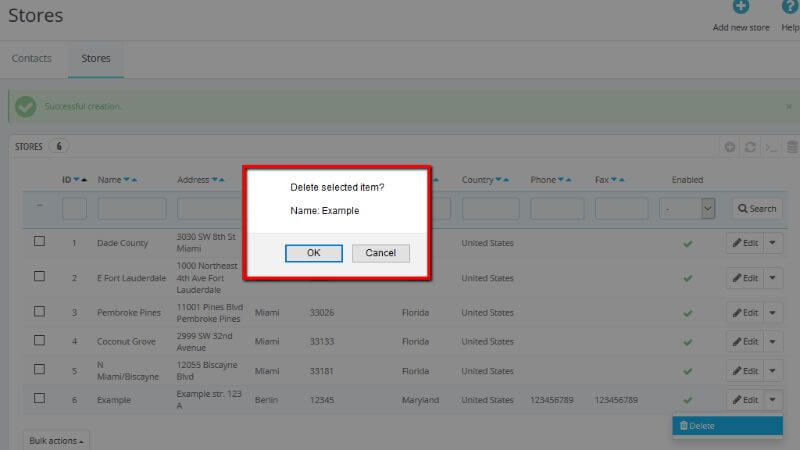The width and height of the screenshot is (800, 450).
Task: Tick the checkbox for Example store
Action: [39, 398]
